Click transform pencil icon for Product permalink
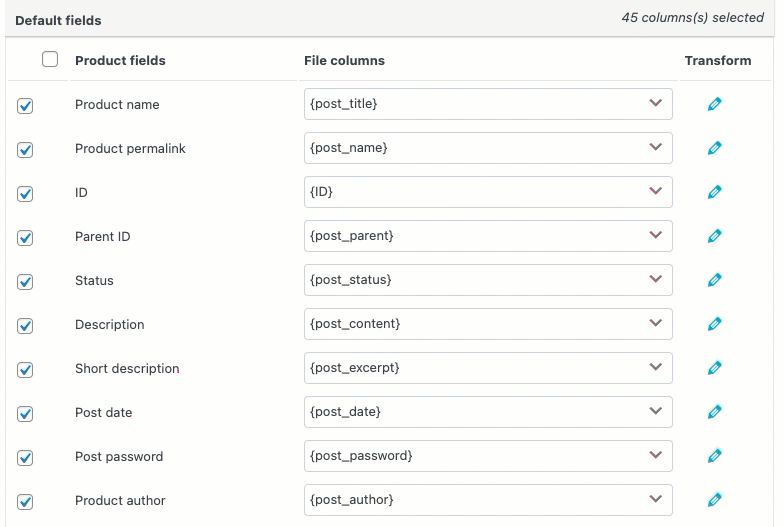784x527 pixels. click(x=714, y=148)
